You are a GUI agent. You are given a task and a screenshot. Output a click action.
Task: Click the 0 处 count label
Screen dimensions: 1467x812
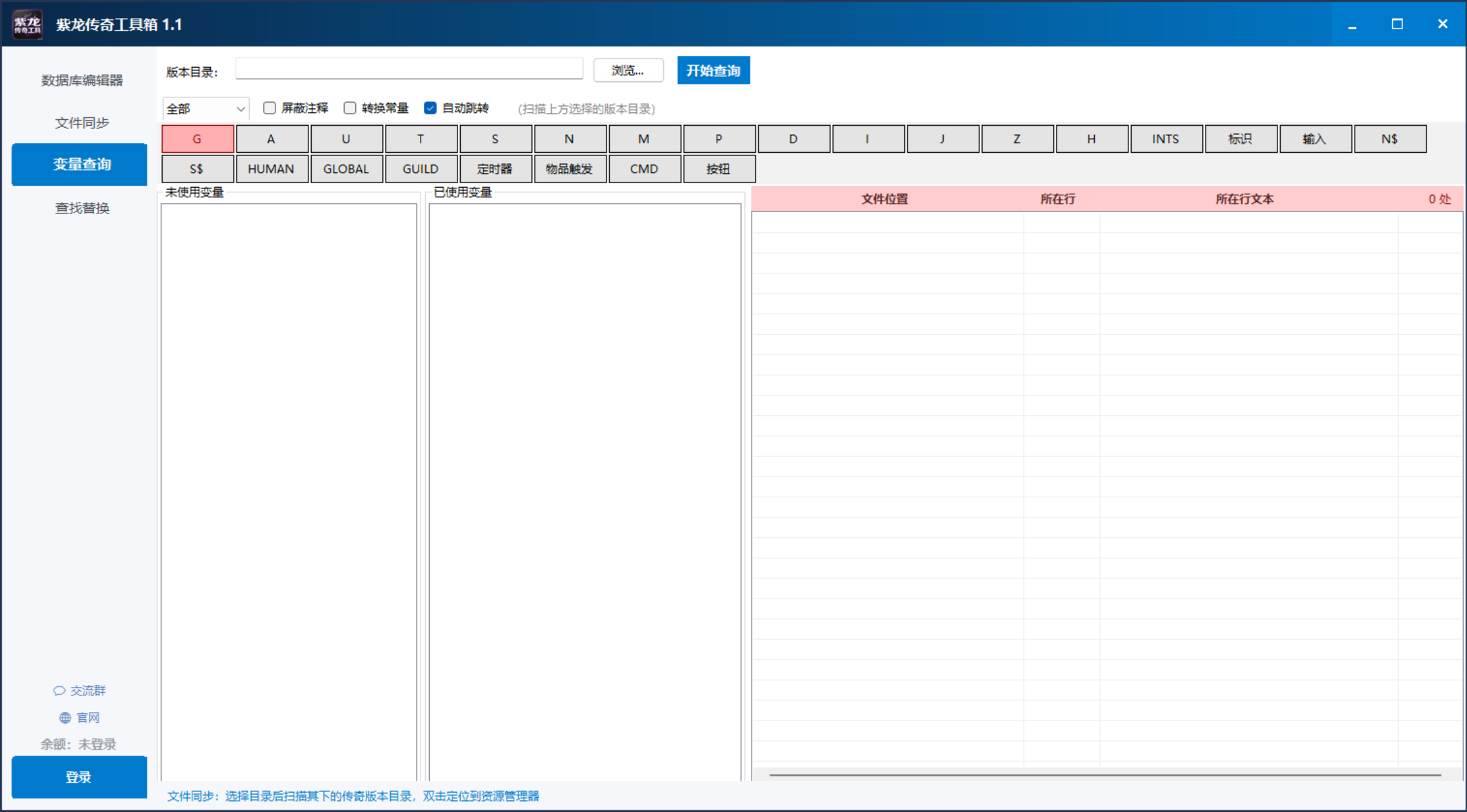pyautogui.click(x=1440, y=199)
